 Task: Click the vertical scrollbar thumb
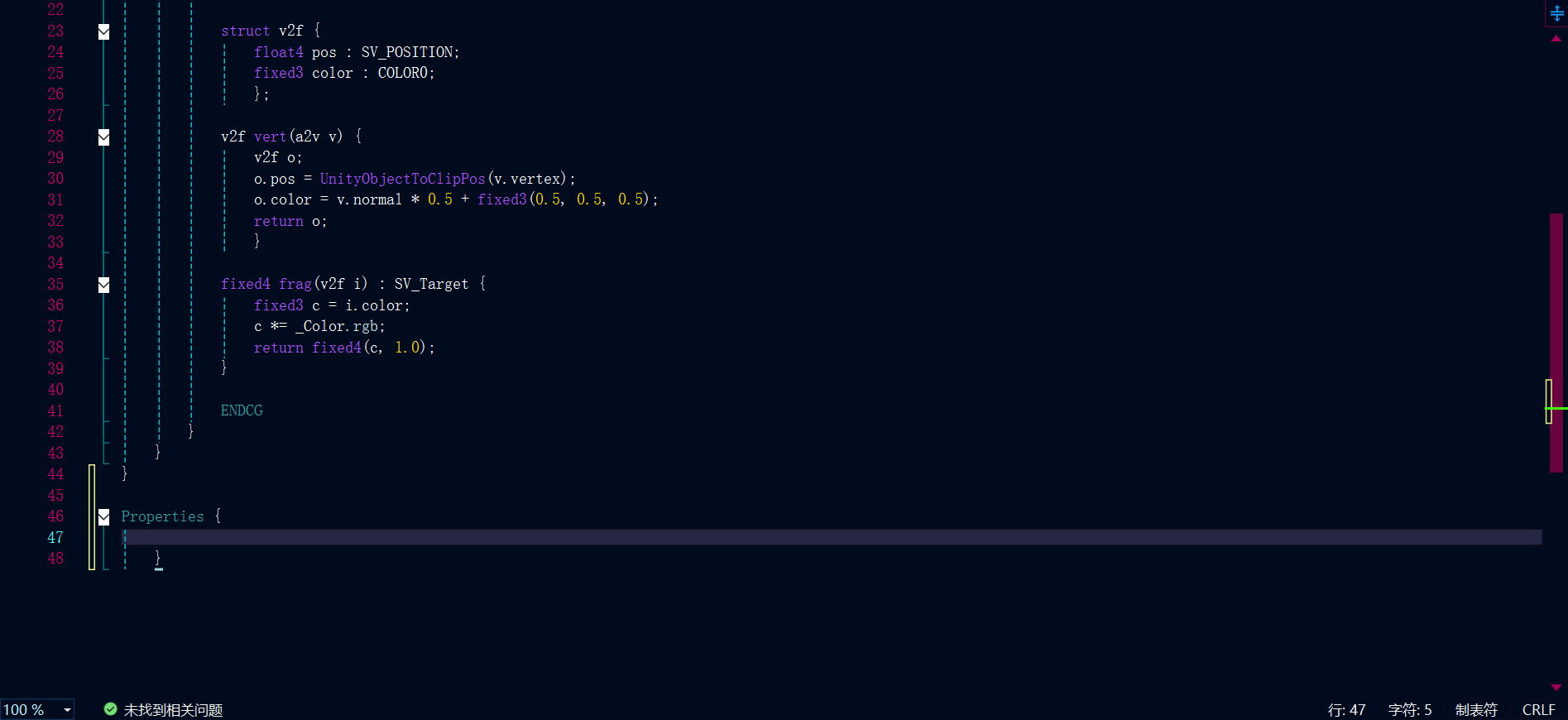coord(1556,343)
